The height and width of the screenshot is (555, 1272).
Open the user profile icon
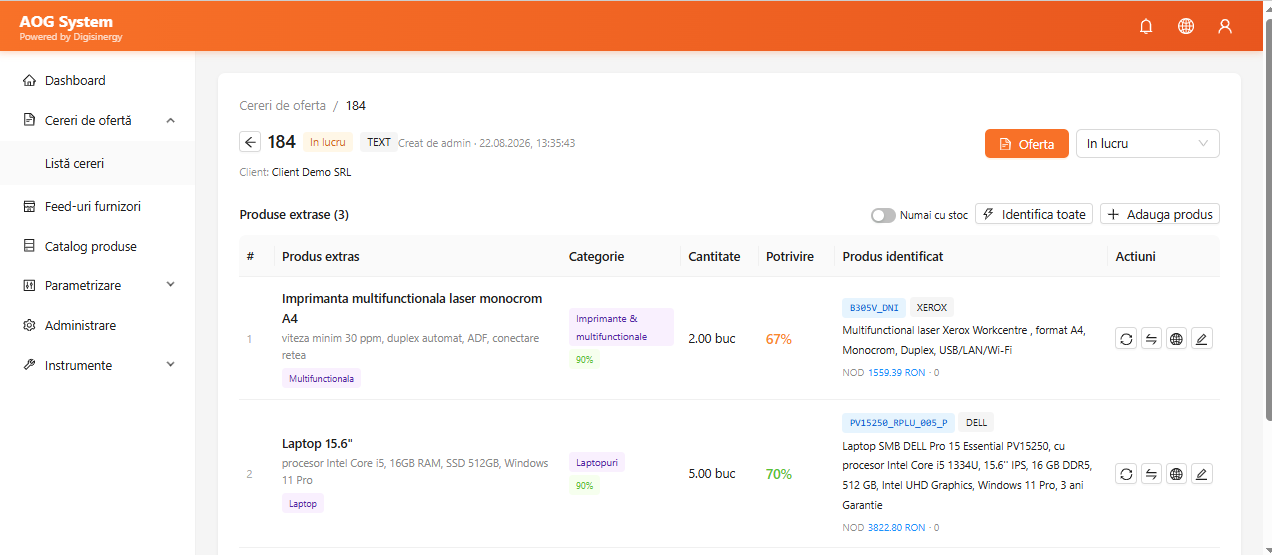pyautogui.click(x=1225, y=26)
